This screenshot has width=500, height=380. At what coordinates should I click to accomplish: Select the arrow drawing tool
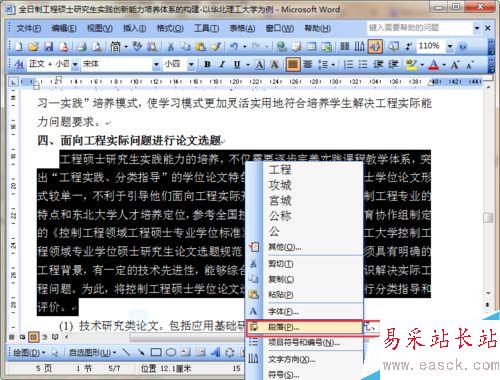pyautogui.click(x=141, y=352)
